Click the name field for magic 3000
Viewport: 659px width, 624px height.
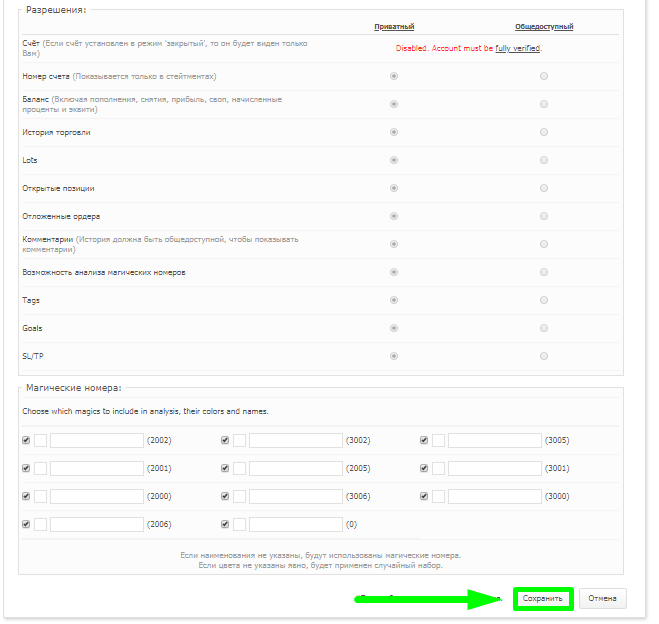pyautogui.click(x=494, y=496)
